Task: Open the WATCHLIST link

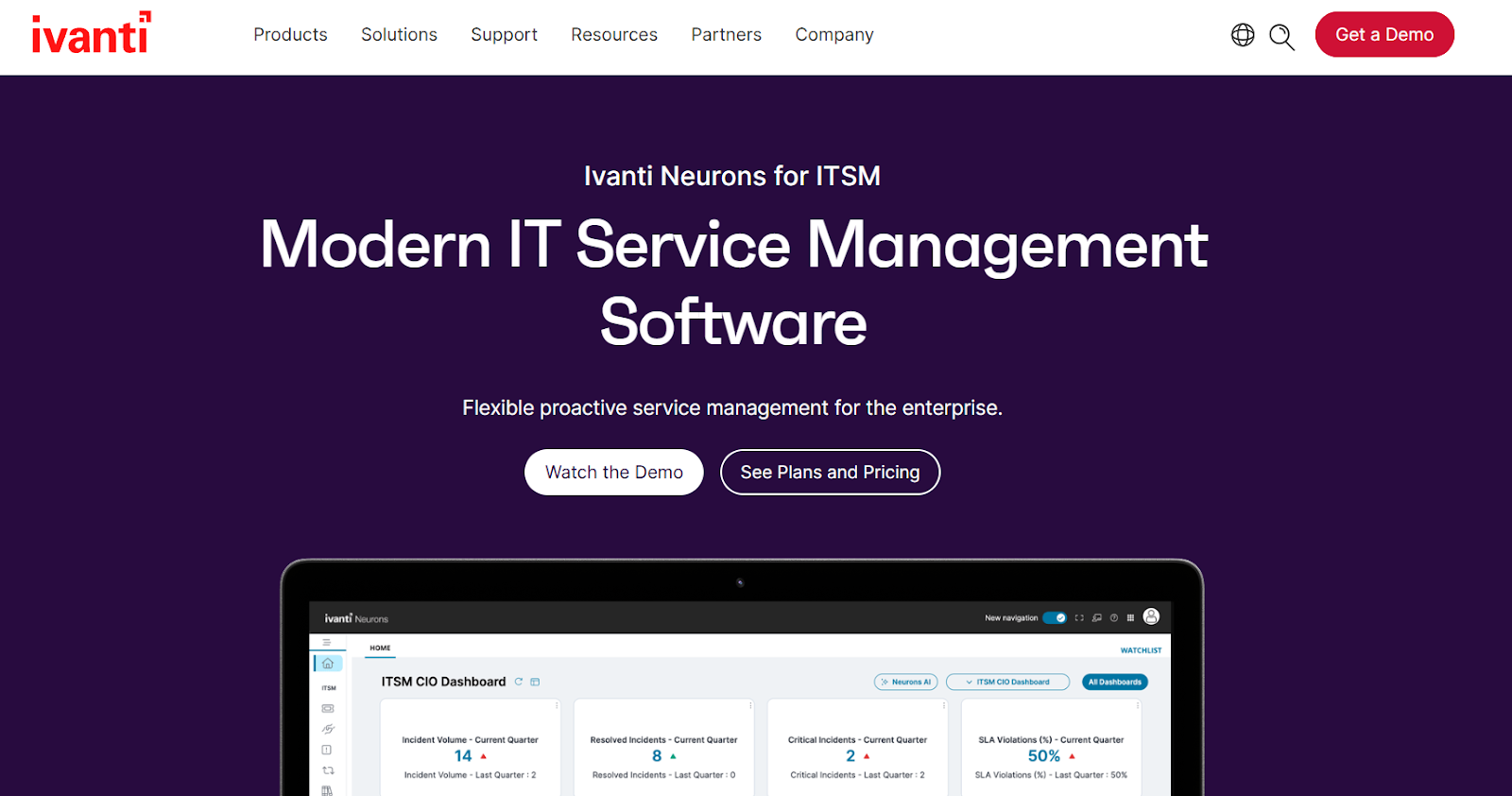Action: tap(1141, 650)
